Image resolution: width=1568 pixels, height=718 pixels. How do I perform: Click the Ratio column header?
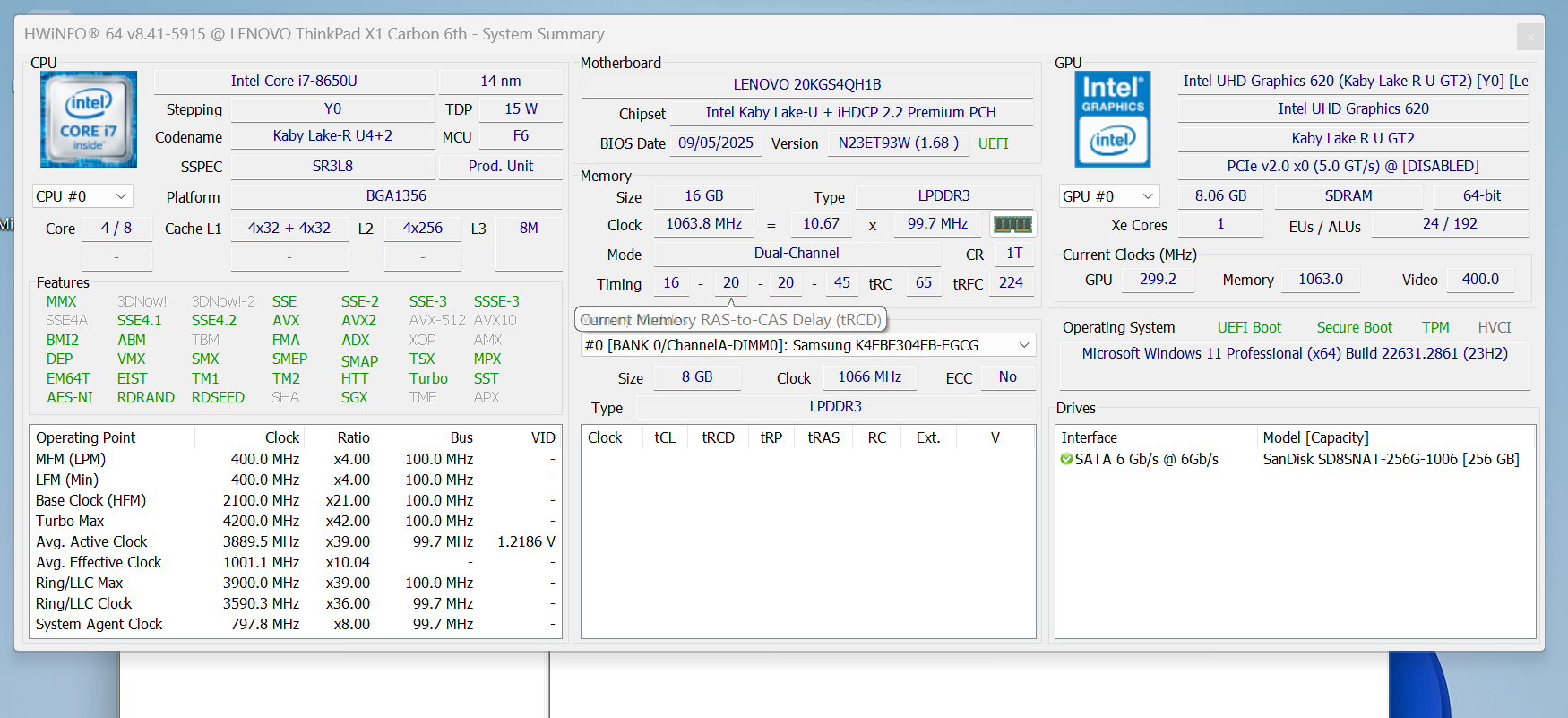tap(340, 437)
